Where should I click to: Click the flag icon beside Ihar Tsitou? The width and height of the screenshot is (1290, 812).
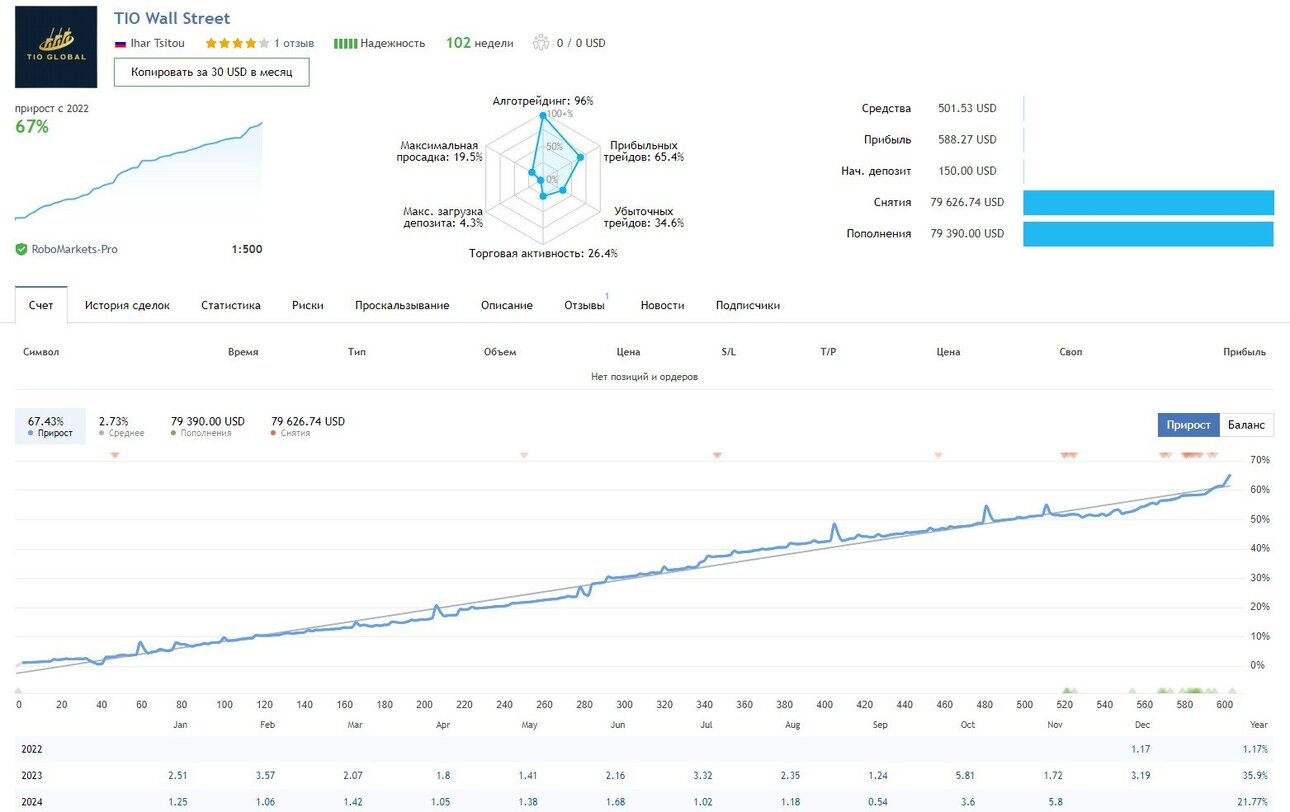pyautogui.click(x=120, y=44)
